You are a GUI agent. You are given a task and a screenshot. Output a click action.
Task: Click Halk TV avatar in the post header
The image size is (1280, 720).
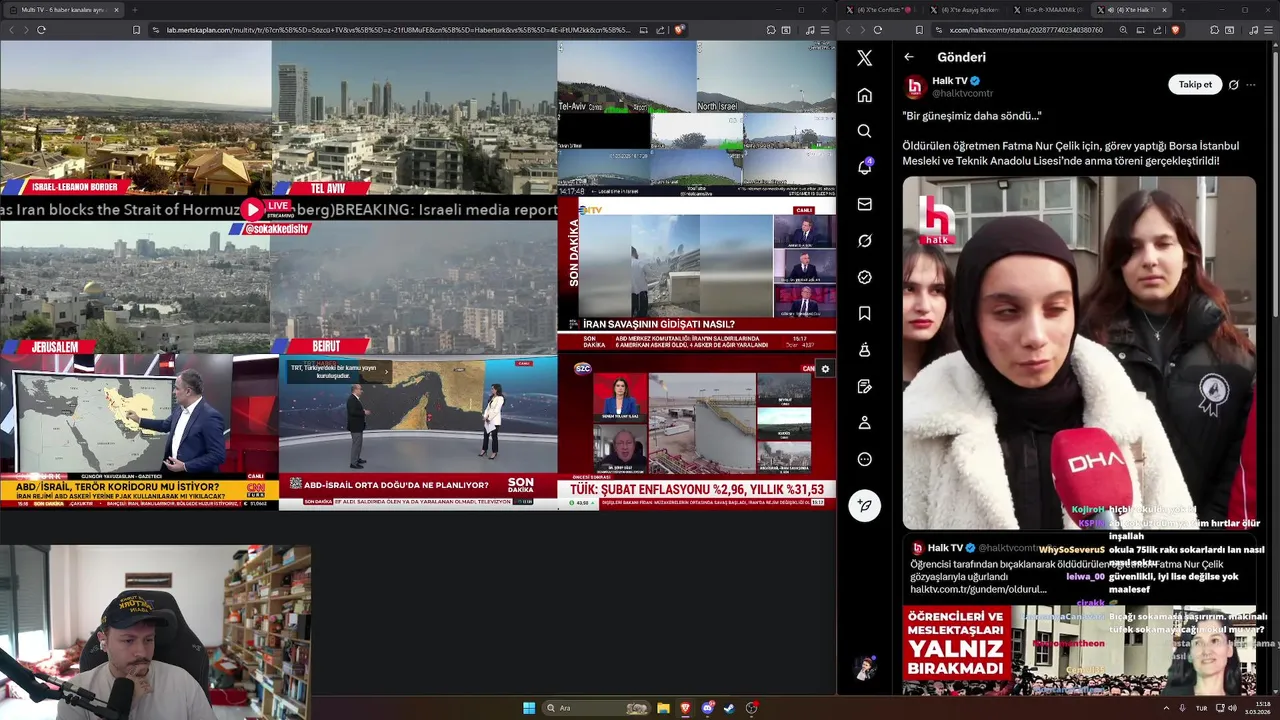click(x=914, y=86)
